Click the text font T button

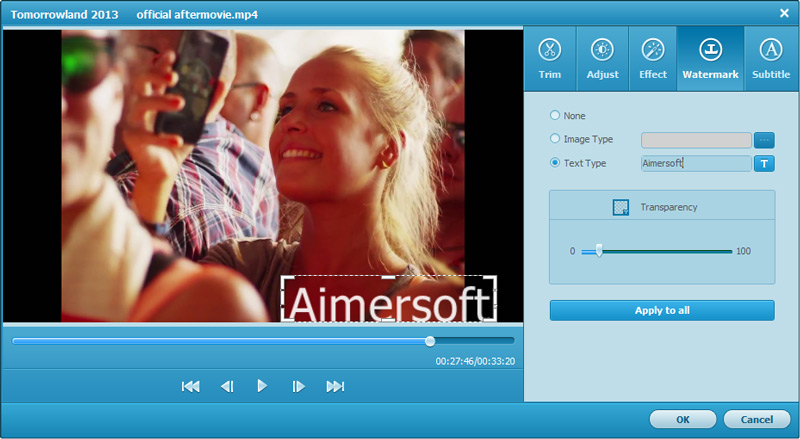coord(764,164)
